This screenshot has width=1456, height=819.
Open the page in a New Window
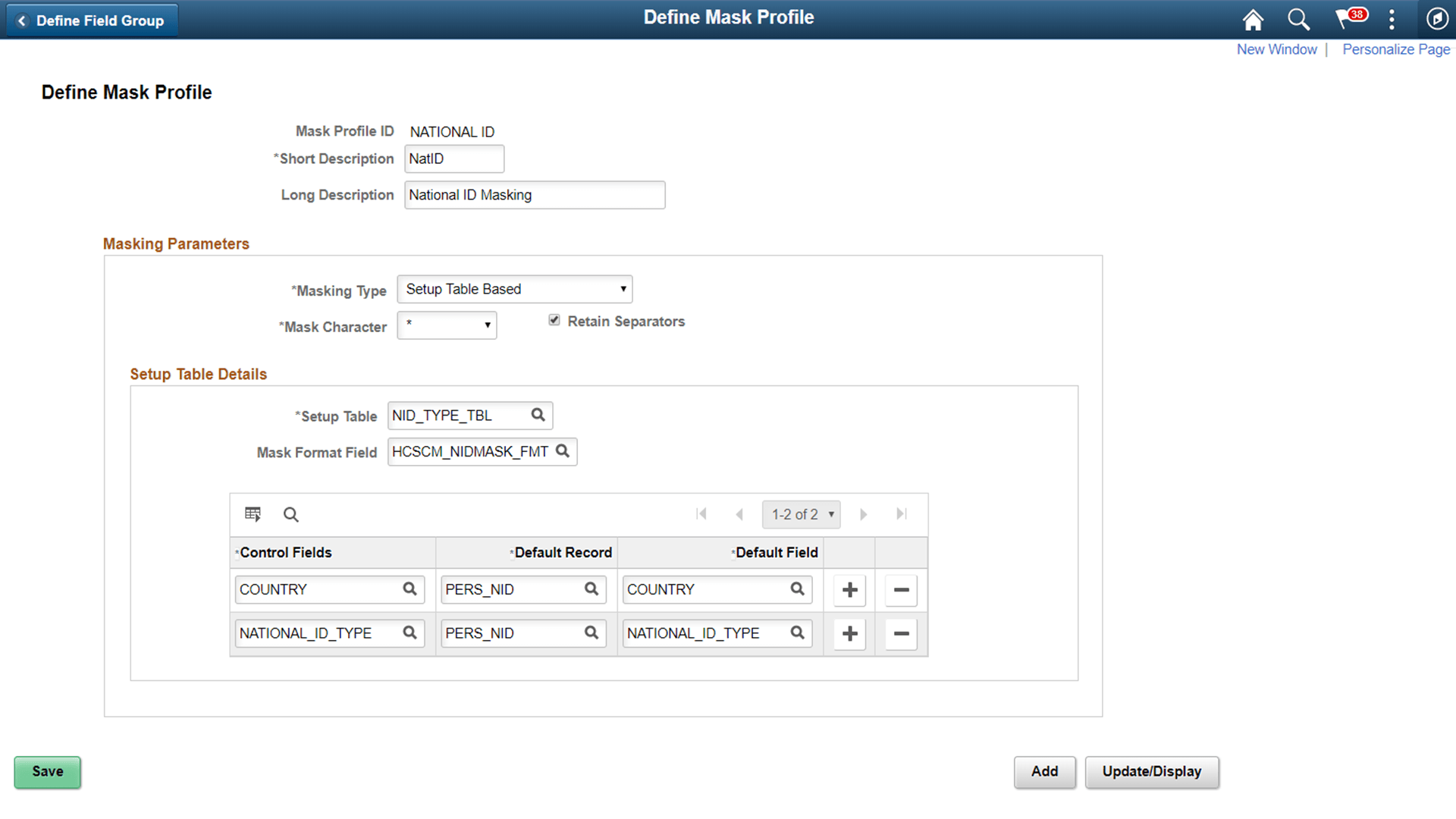1276,49
